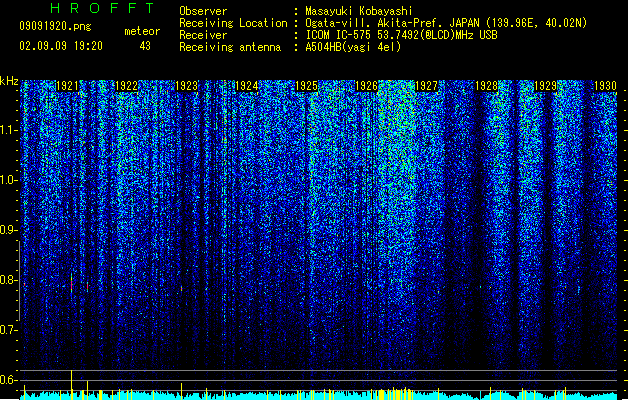Screen dimensions: 629x400
Task: Click the date stamp 02.09.09 19:20
Action: 61,46
